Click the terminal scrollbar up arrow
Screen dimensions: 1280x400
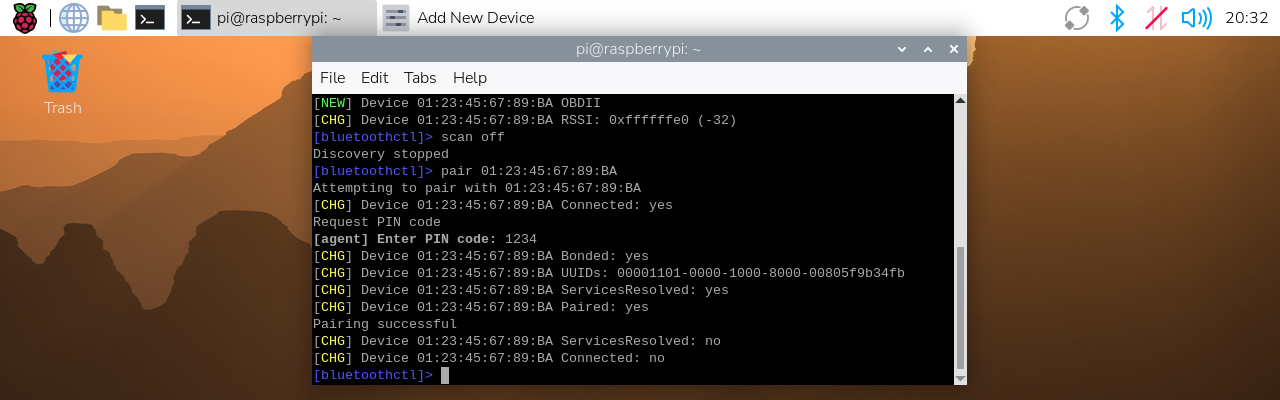click(961, 100)
